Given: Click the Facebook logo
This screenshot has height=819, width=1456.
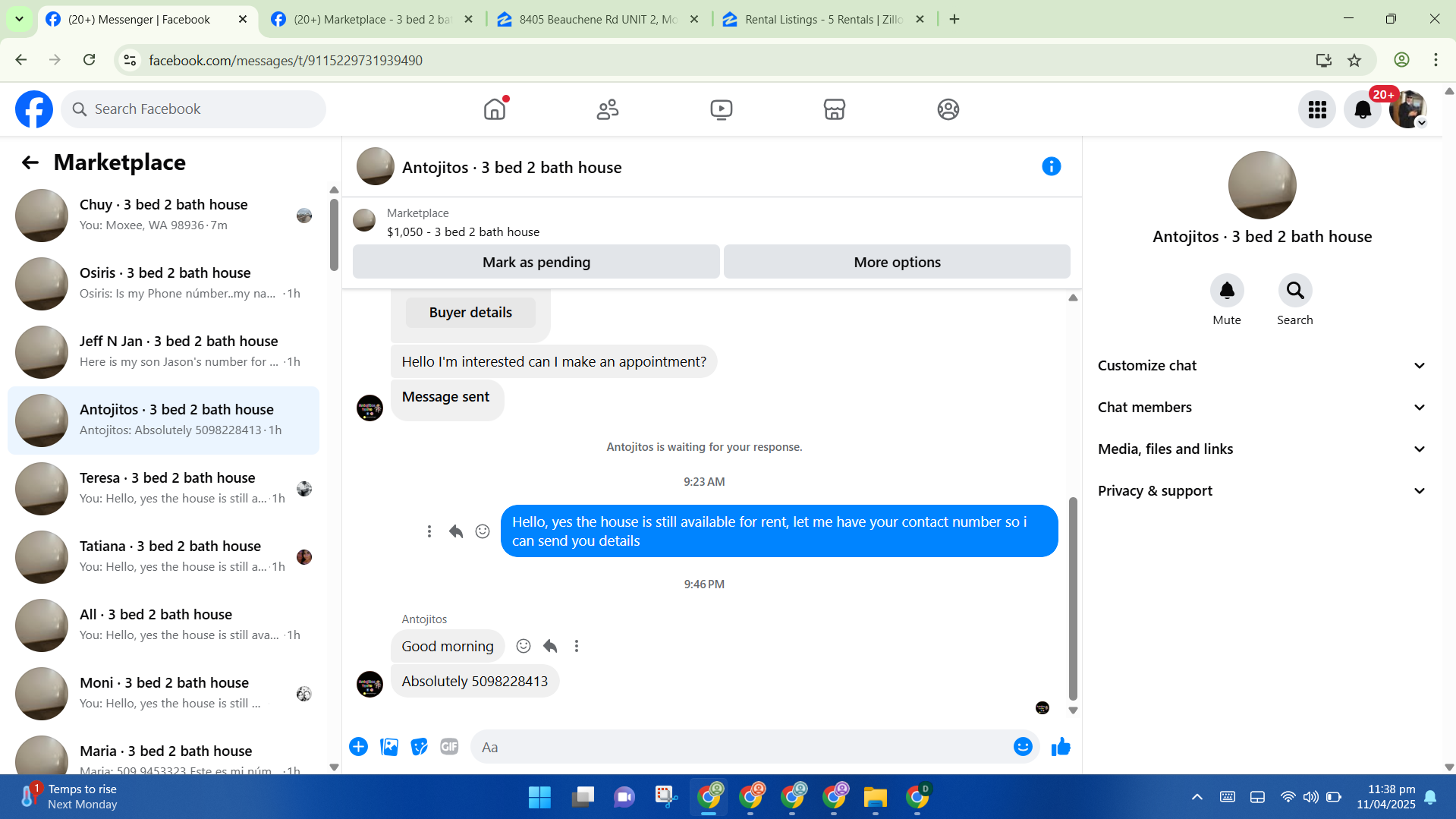Looking at the screenshot, I should click(34, 109).
